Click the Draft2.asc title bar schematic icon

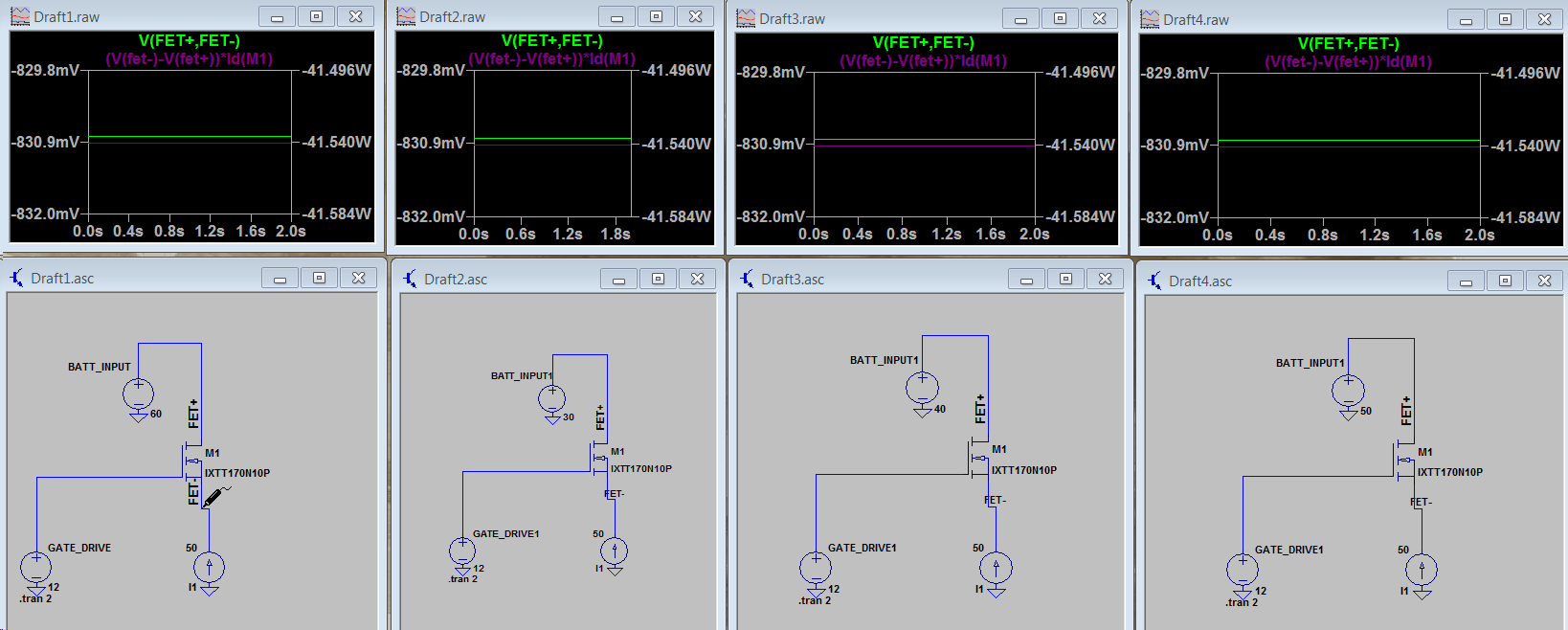[x=410, y=279]
